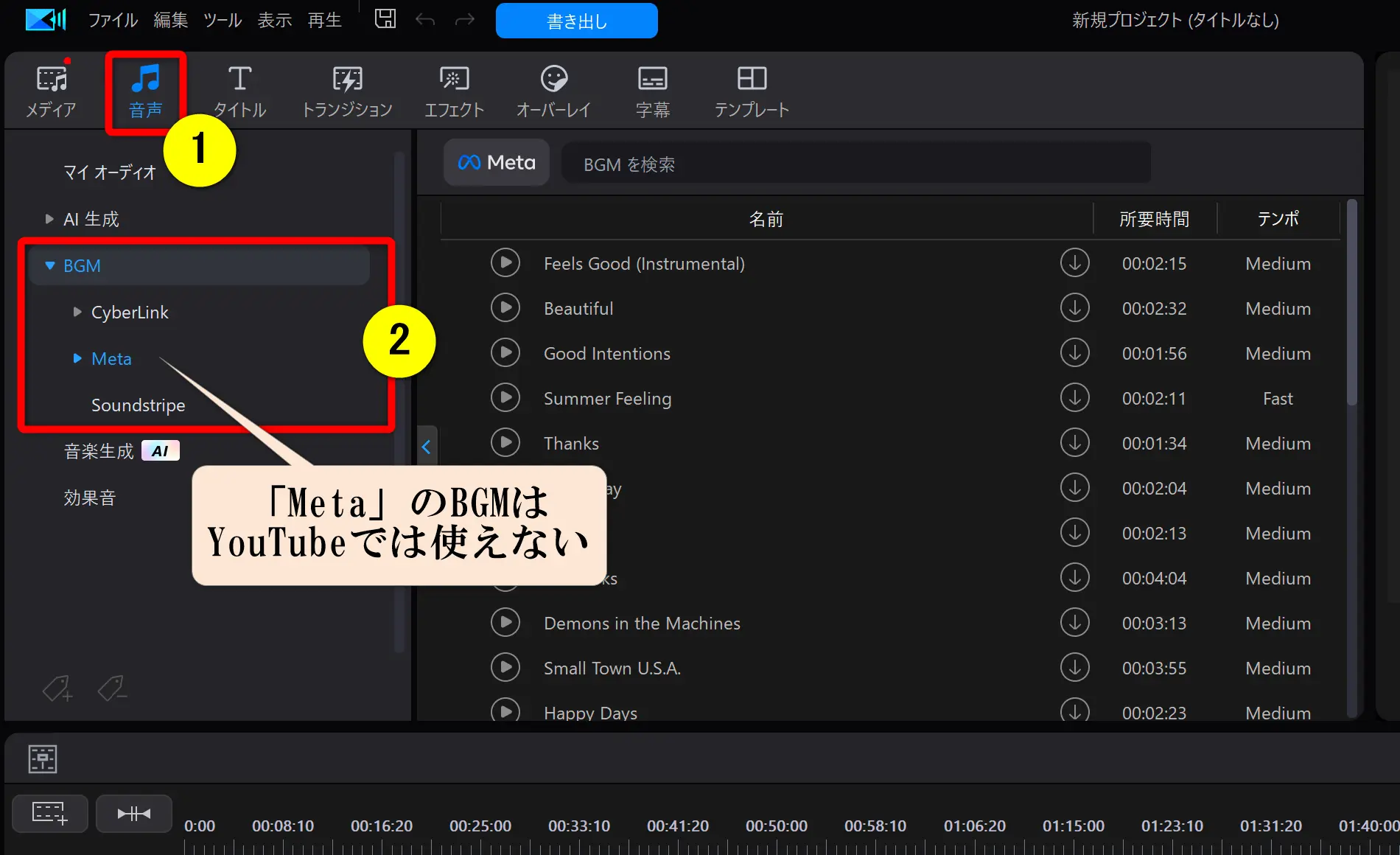Open the 表示 menu

click(275, 20)
